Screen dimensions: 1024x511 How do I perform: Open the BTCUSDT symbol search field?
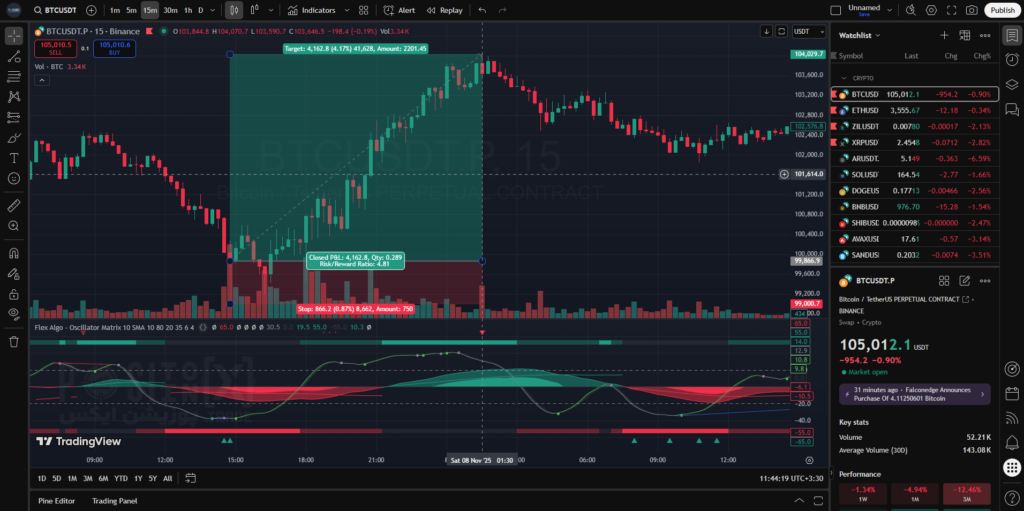[56, 10]
